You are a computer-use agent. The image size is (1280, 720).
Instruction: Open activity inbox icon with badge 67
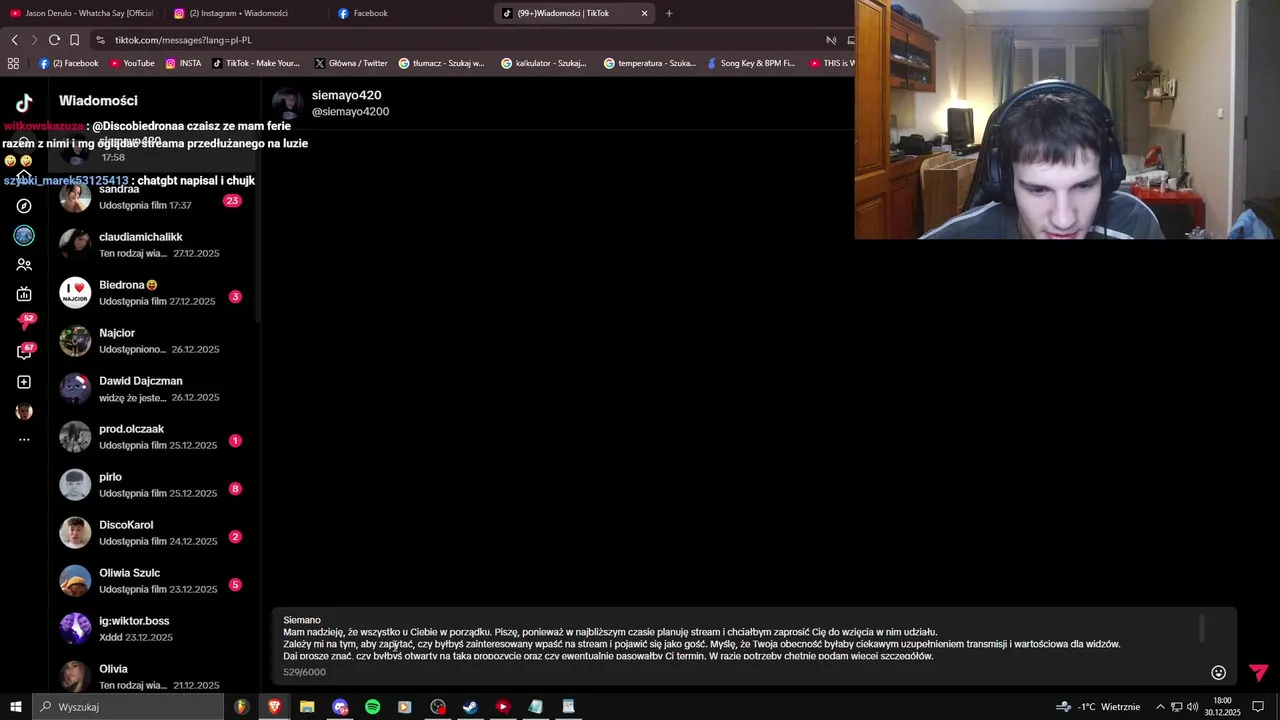coord(25,352)
